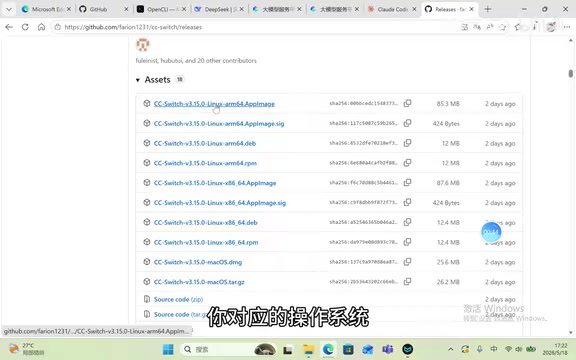Open Microsoft Store from the taskbar

[348, 349]
